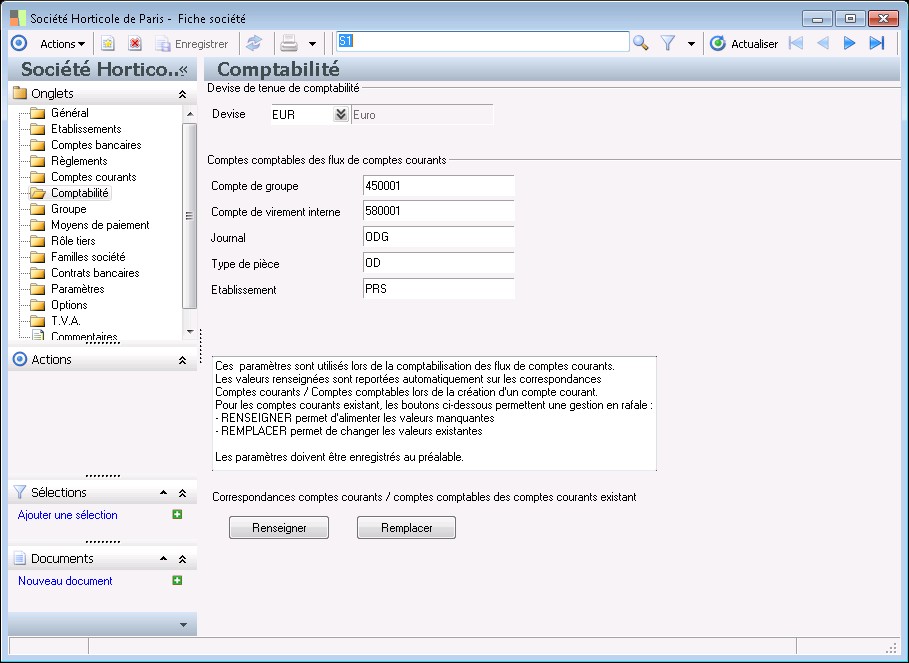Collapse the Documents panel section
Viewport: 909px width, 663px height.
pos(182,559)
